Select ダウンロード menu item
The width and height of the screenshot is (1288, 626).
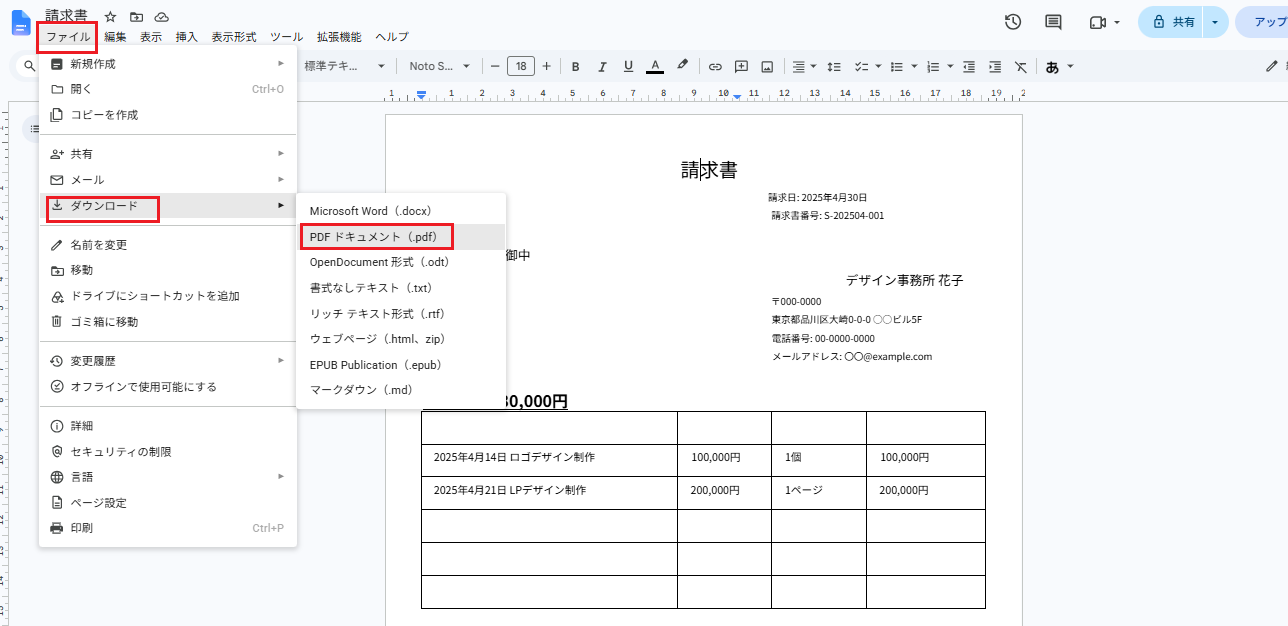point(168,206)
